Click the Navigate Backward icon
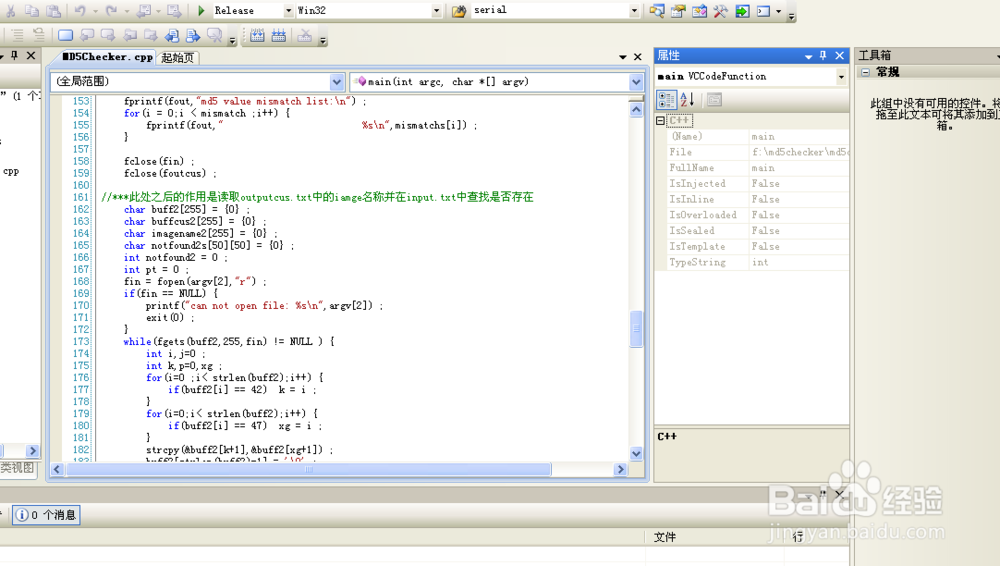 (143, 11)
